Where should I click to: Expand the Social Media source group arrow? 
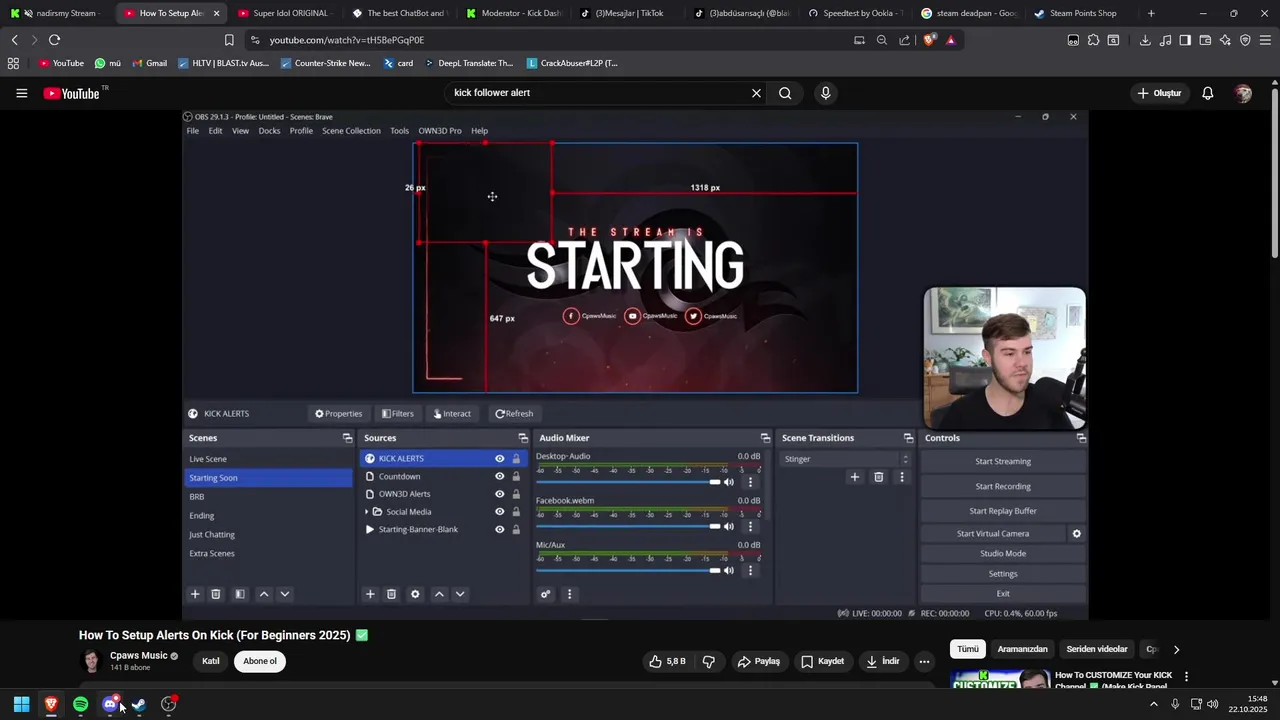tap(367, 512)
